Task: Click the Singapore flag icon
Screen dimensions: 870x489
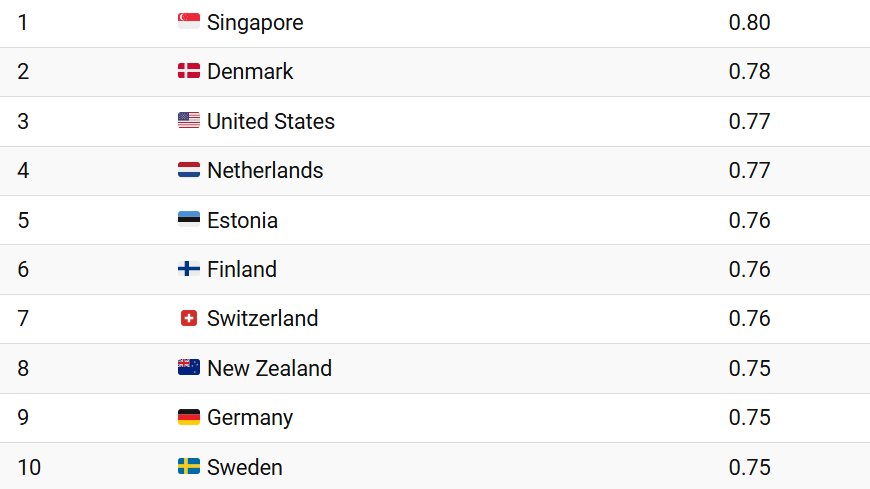Action: point(189,22)
